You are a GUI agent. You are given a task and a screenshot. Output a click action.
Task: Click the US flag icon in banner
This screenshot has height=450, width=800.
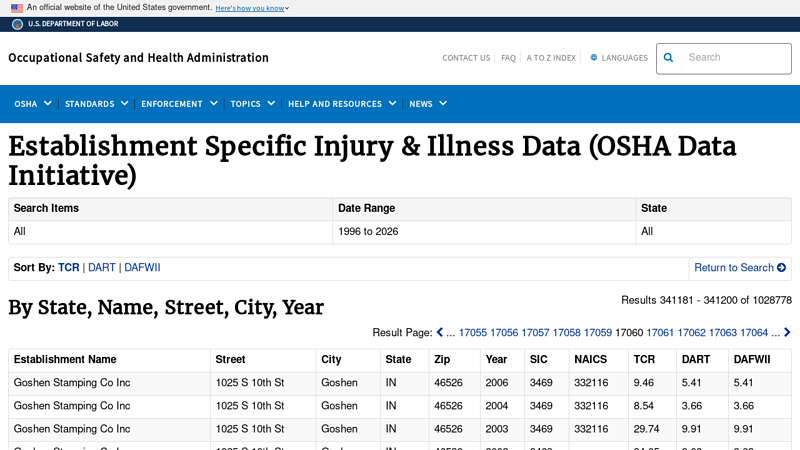point(17,8)
